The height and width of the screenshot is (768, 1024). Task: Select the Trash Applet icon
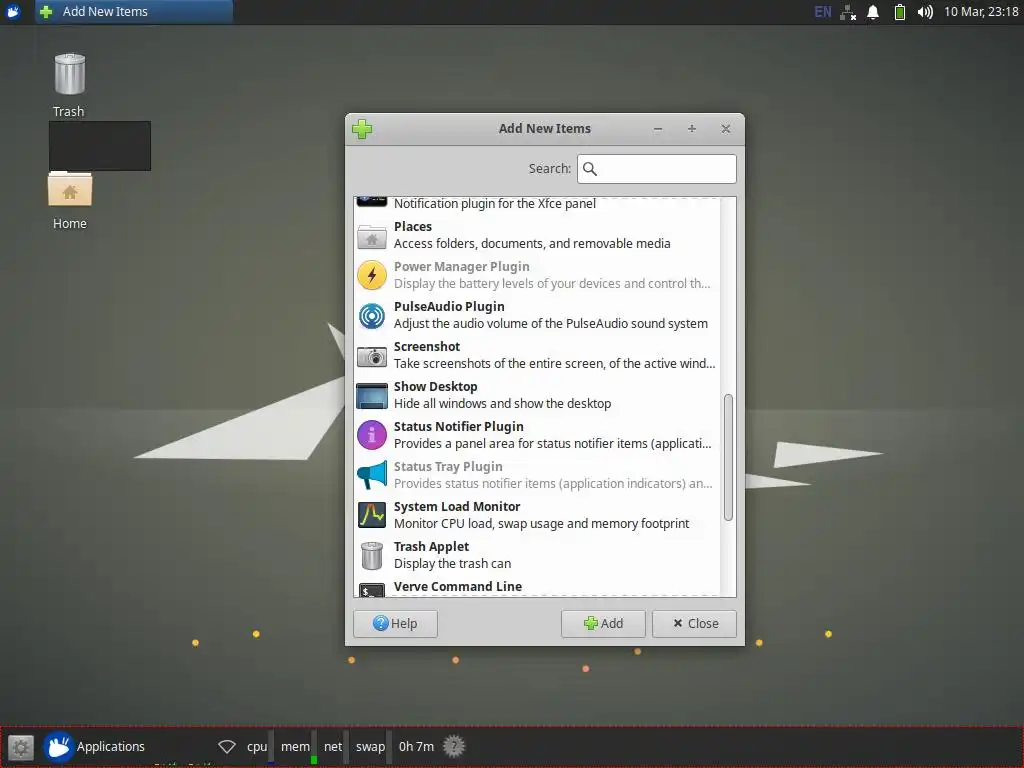372,555
